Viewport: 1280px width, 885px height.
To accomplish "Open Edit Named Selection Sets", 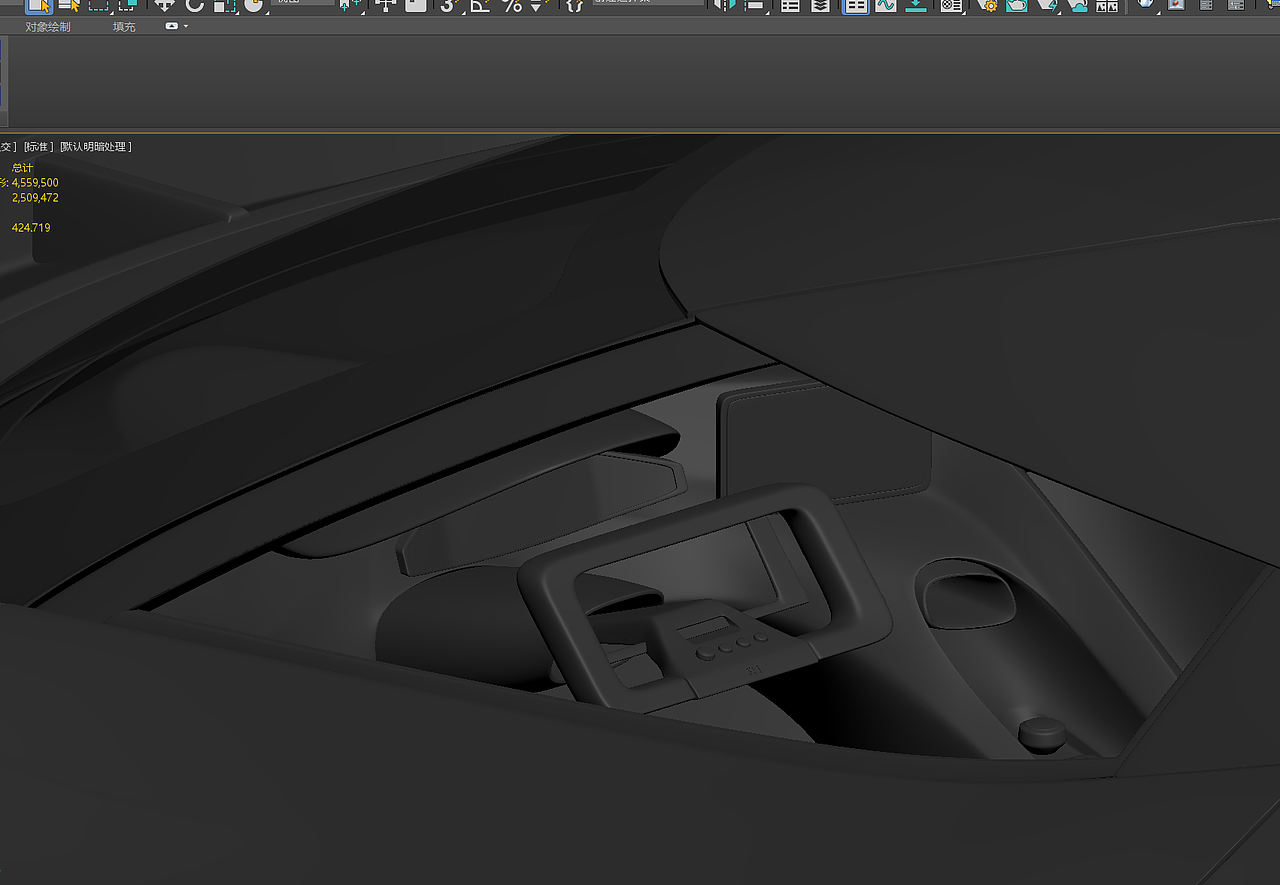I will [x=574, y=4].
